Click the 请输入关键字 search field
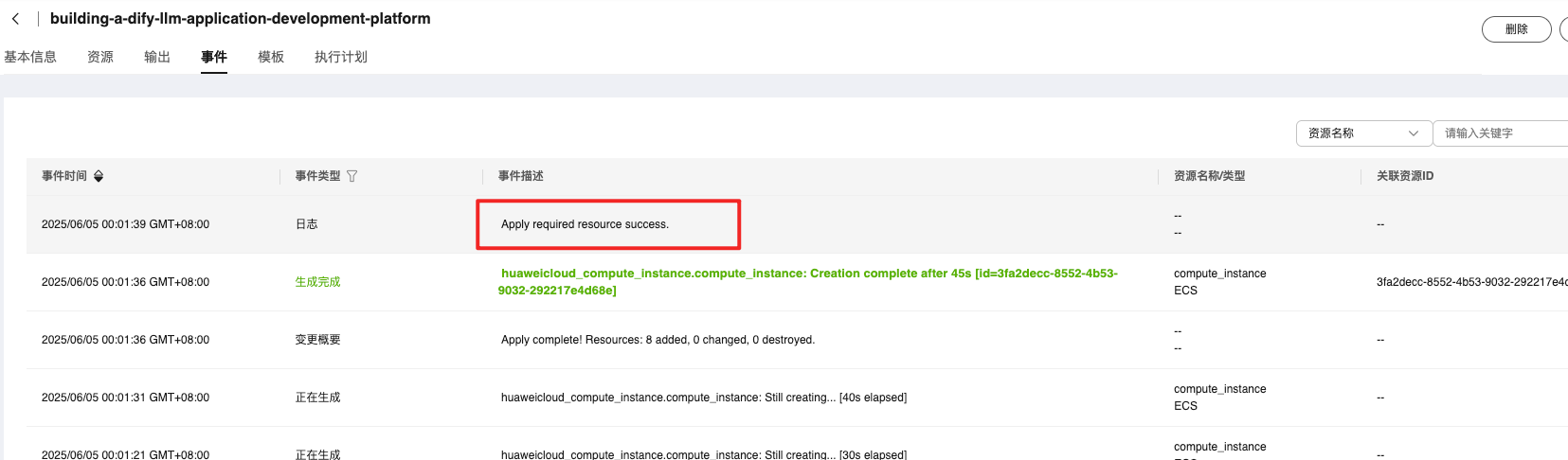 pos(1501,133)
